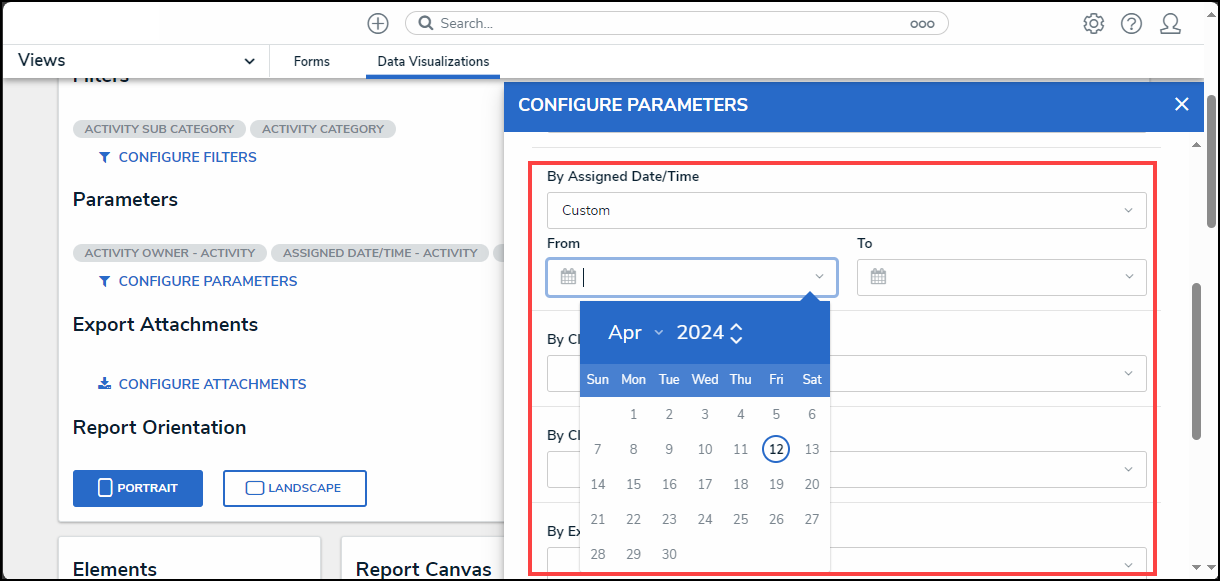Image resolution: width=1220 pixels, height=581 pixels.
Task: Open the Custom date range dropdown
Action: tap(847, 210)
